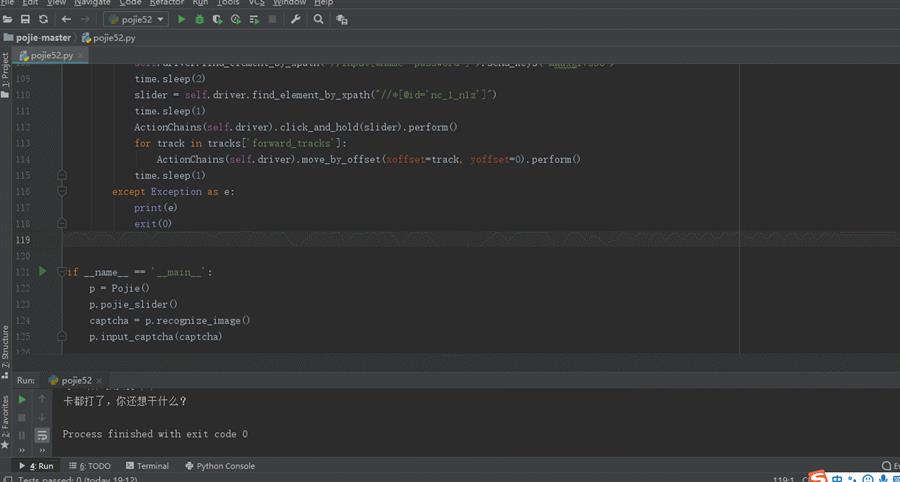Open the Tools menu

point(228,2)
